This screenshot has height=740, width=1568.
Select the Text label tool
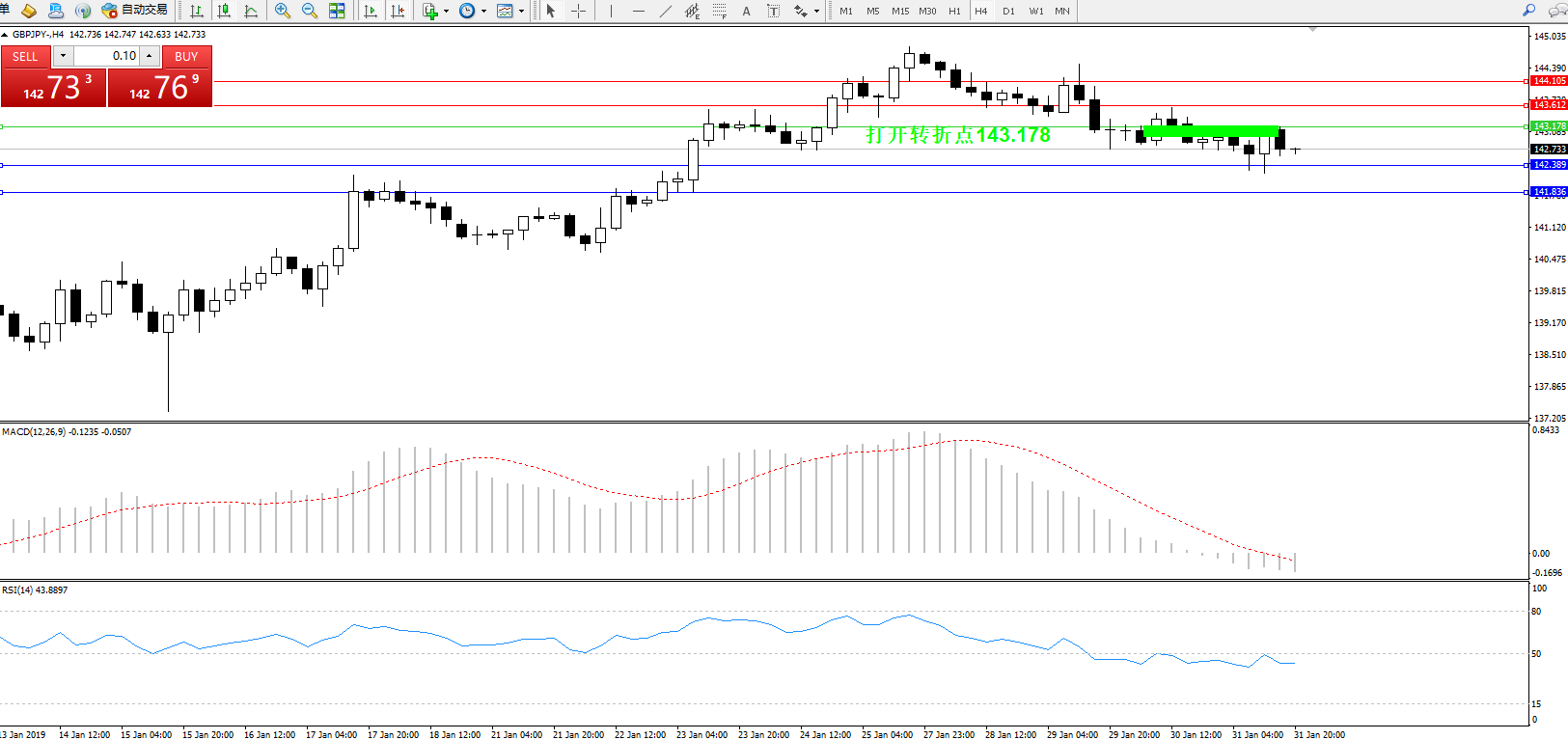click(746, 11)
